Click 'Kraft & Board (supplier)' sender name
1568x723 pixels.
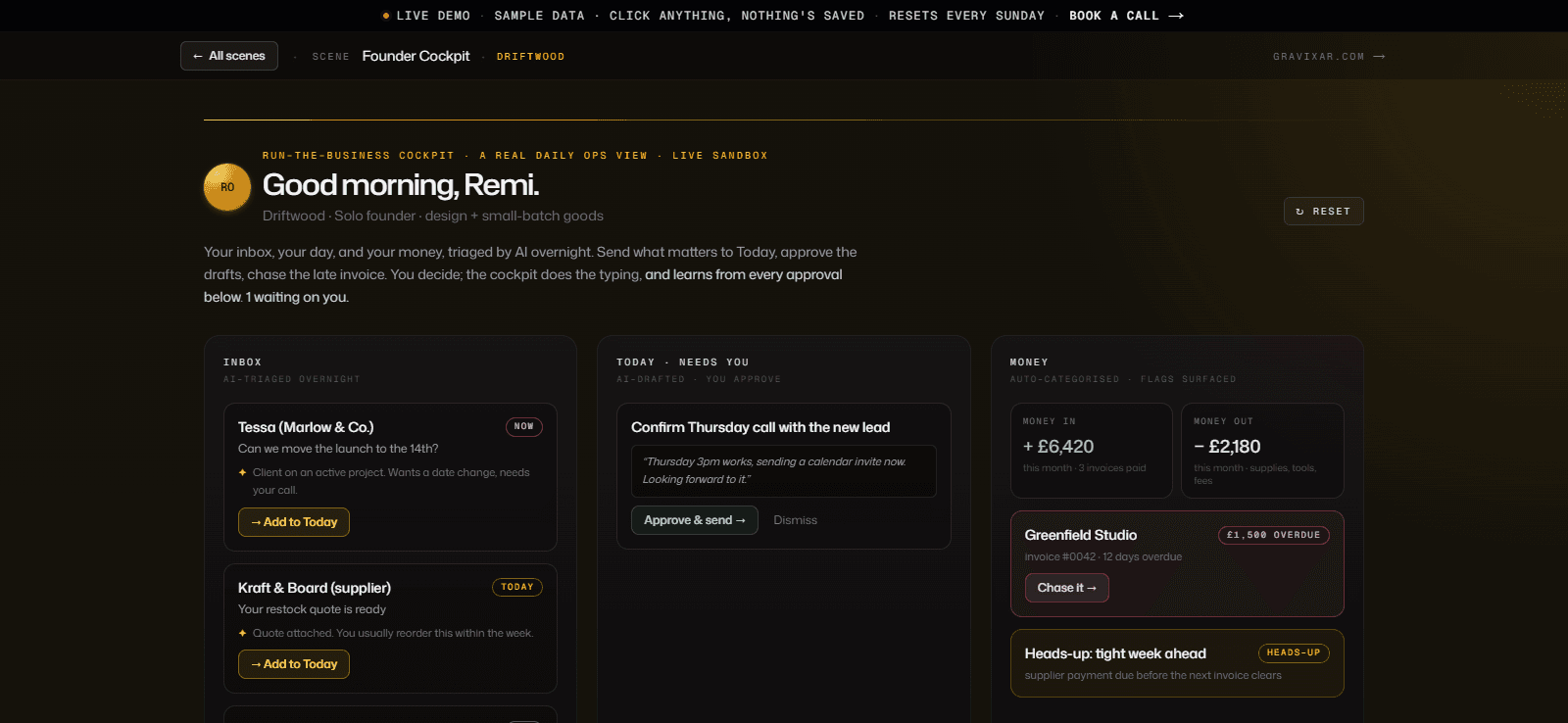click(315, 588)
